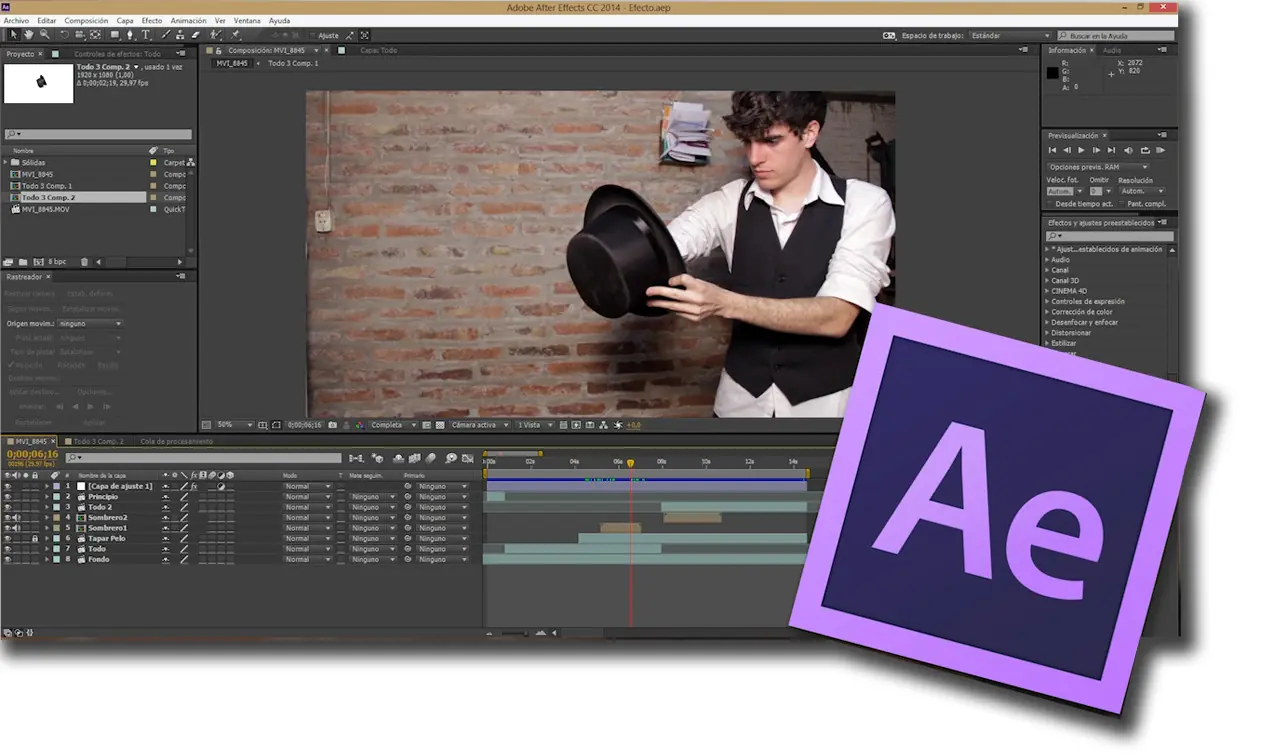Switch to the Audio panel tab
The image size is (1269, 756).
click(1112, 50)
